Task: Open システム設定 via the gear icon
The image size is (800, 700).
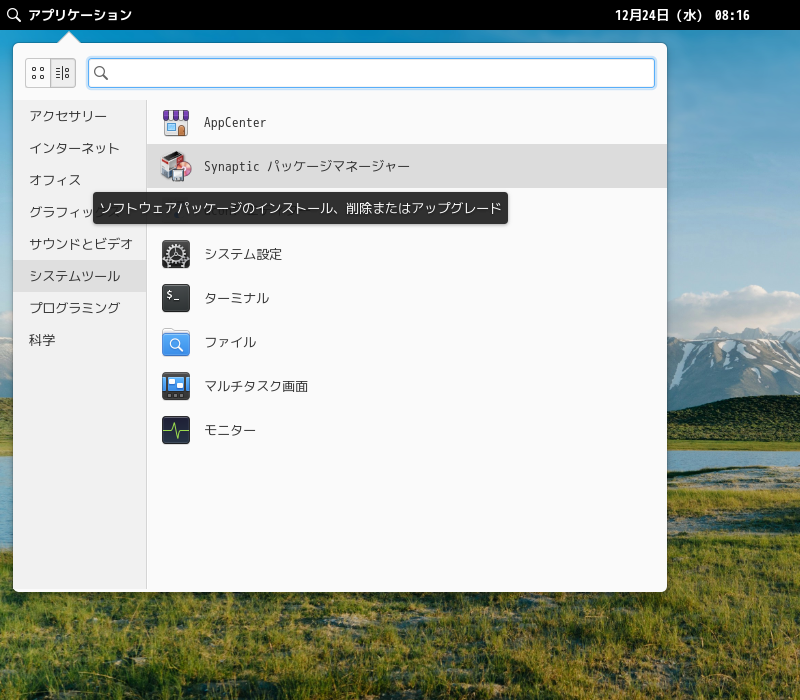Action: click(176, 254)
